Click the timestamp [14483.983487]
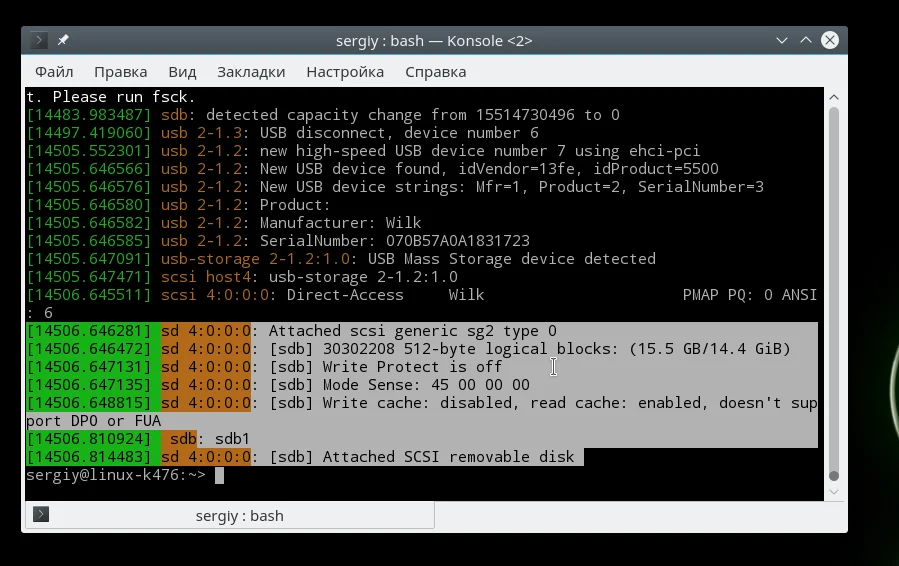Viewport: 899px width, 566px height. pyautogui.click(x=89, y=115)
